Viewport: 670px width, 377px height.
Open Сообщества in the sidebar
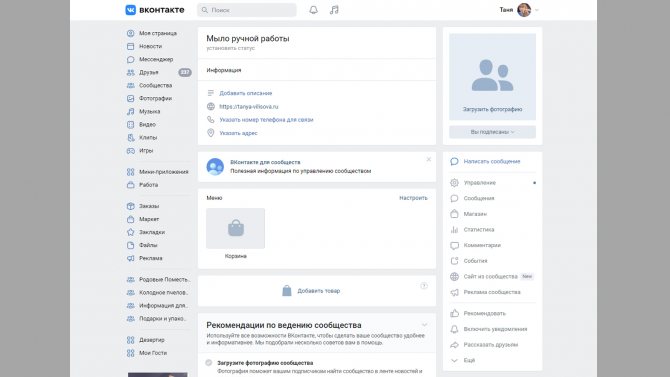tap(156, 85)
